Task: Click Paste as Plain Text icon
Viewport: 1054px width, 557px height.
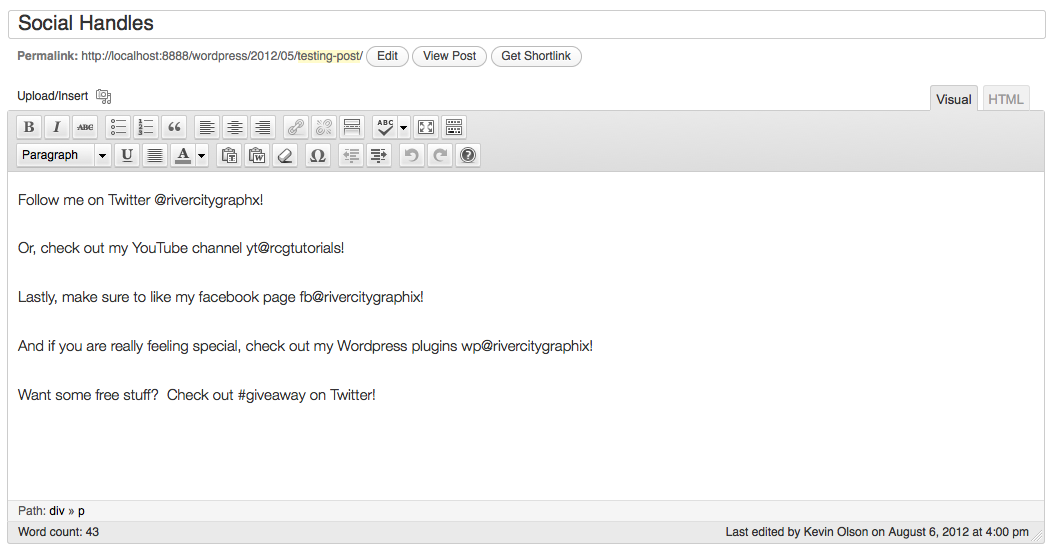Action: tap(229, 155)
